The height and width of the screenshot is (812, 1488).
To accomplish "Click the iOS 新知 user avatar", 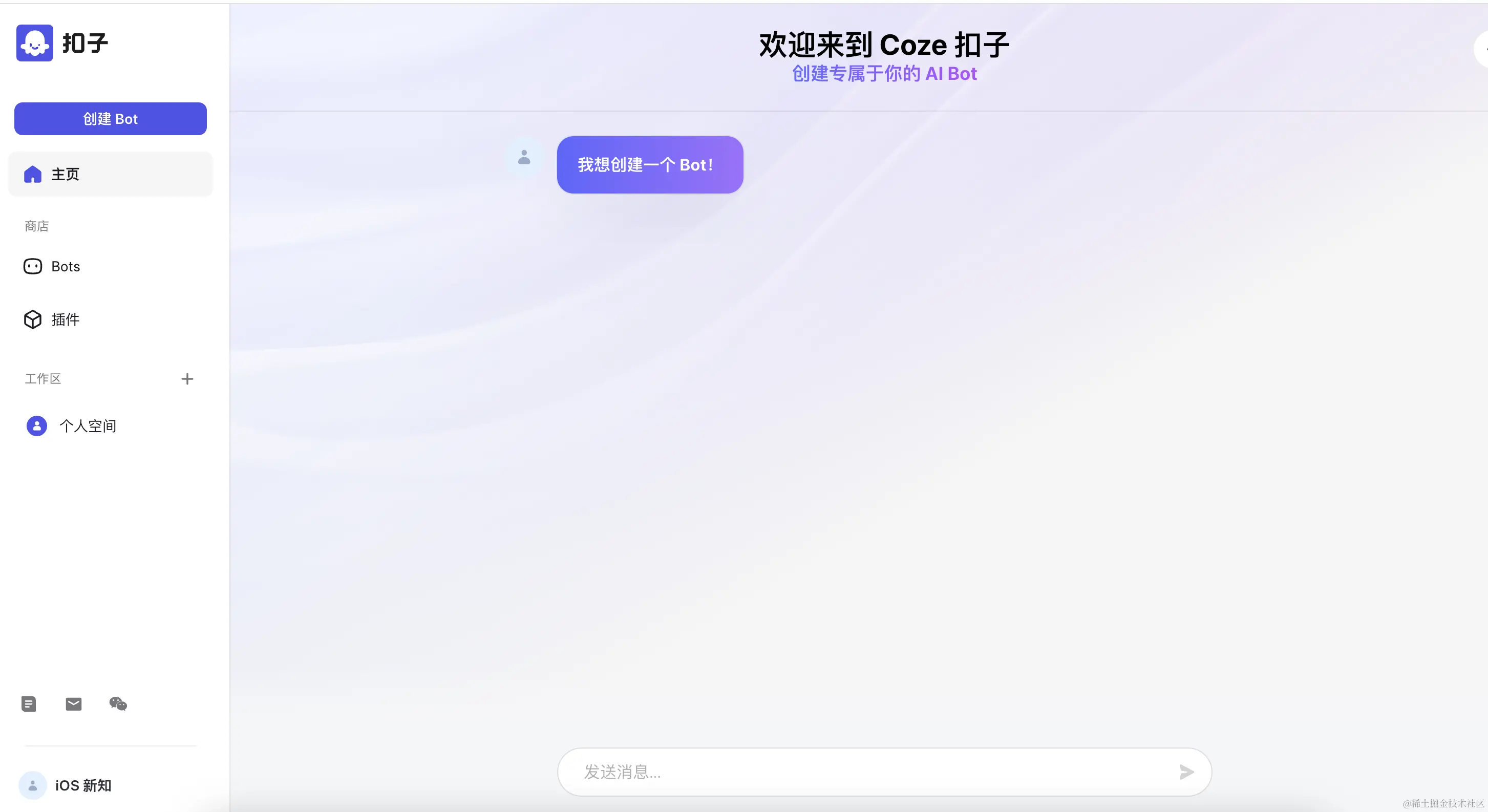I will pyautogui.click(x=32, y=785).
